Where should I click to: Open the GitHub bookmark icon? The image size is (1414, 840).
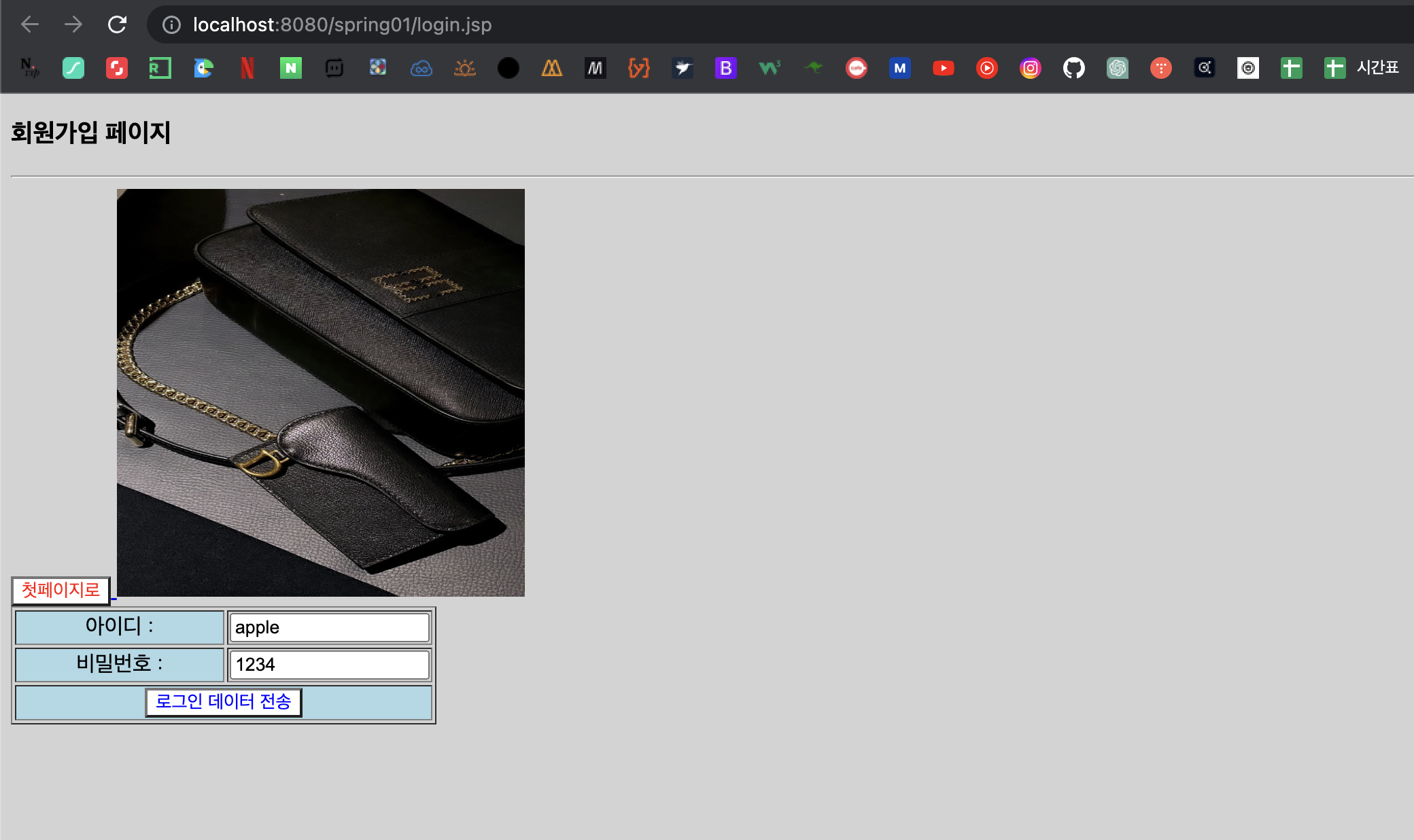click(1074, 68)
